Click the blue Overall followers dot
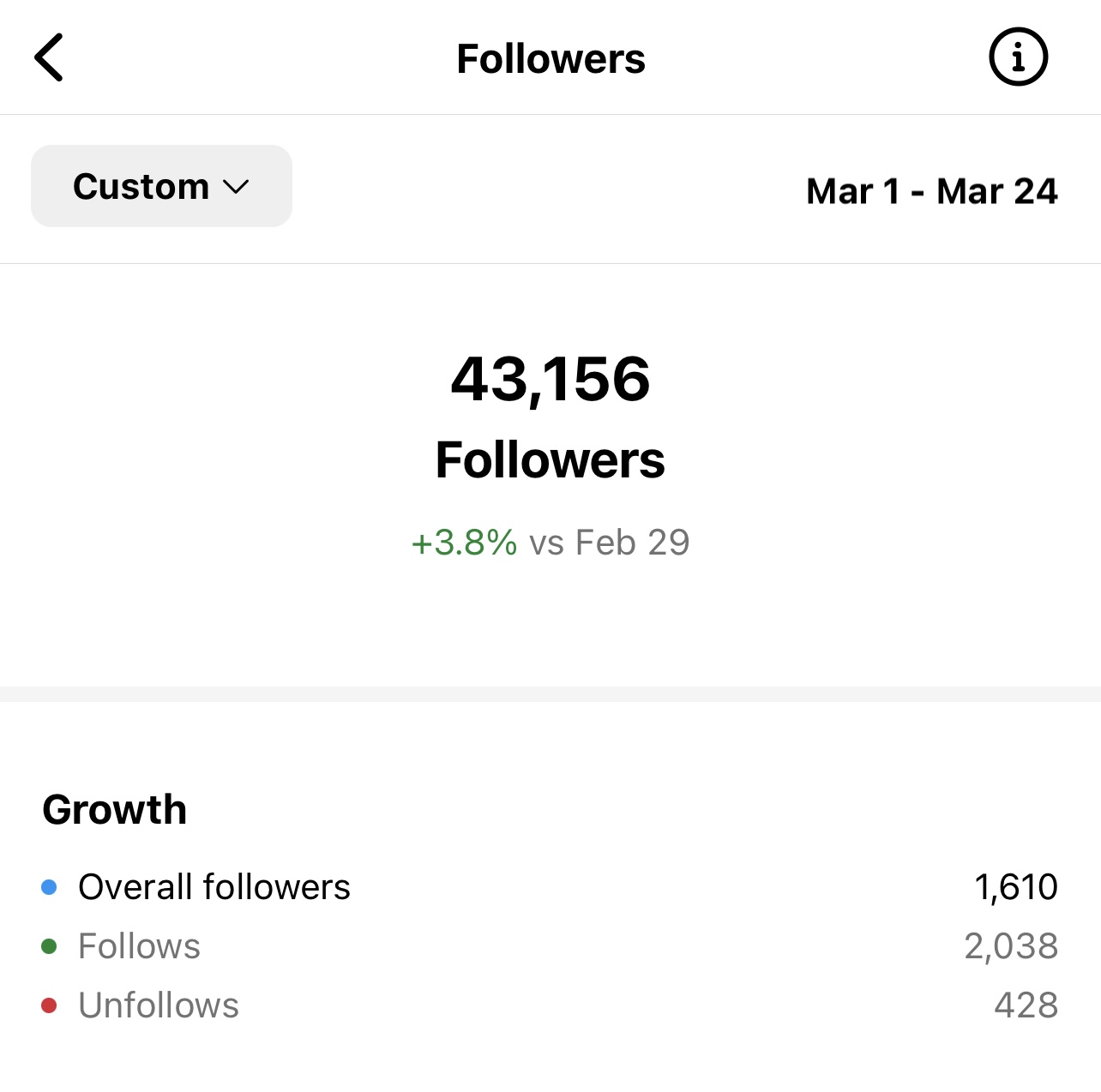This screenshot has width=1101, height=1092. [49, 887]
